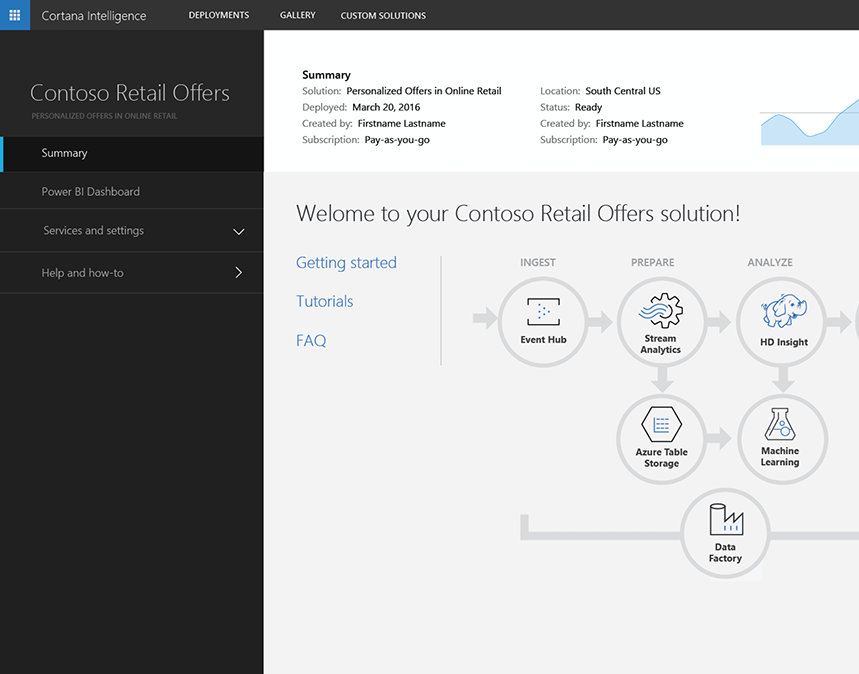Click the 'Ready' status value
Image resolution: width=859 pixels, height=674 pixels.
(x=588, y=107)
